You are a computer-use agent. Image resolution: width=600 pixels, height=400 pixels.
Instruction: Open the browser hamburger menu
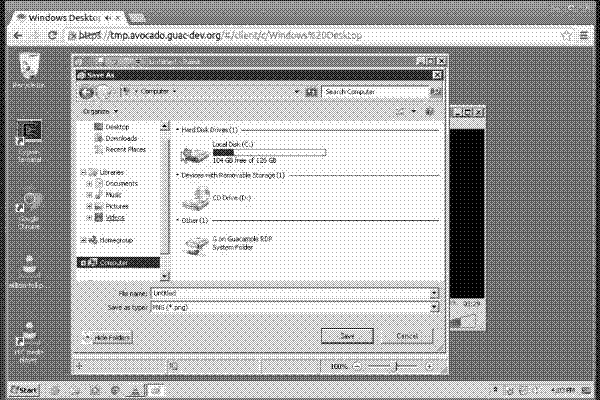click(584, 36)
